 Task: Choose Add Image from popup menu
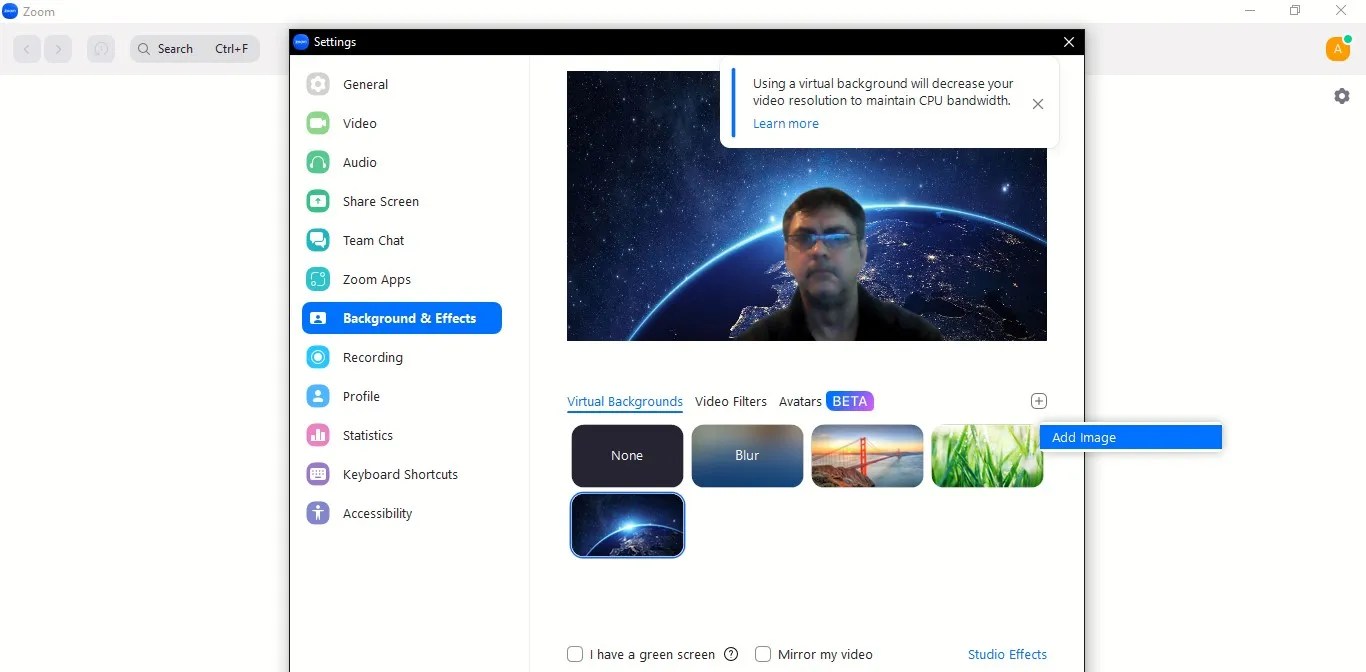click(x=1131, y=437)
